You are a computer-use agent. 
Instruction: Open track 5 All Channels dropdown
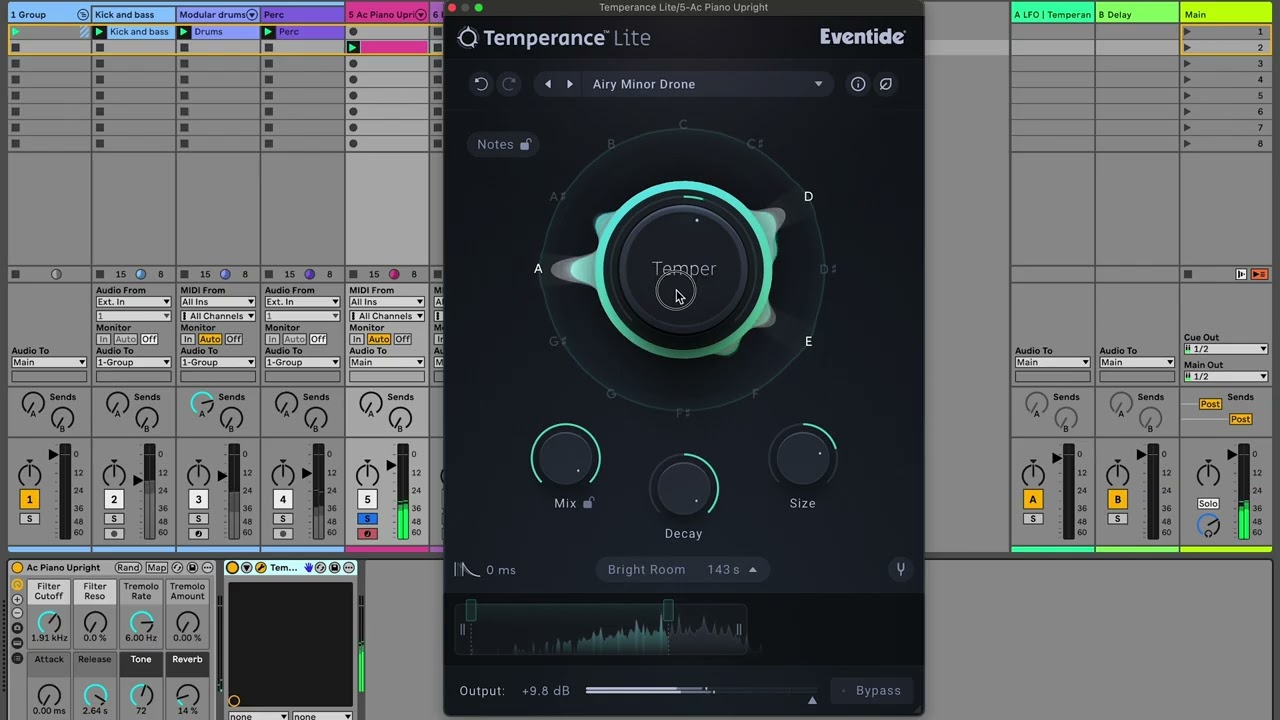coord(386,316)
